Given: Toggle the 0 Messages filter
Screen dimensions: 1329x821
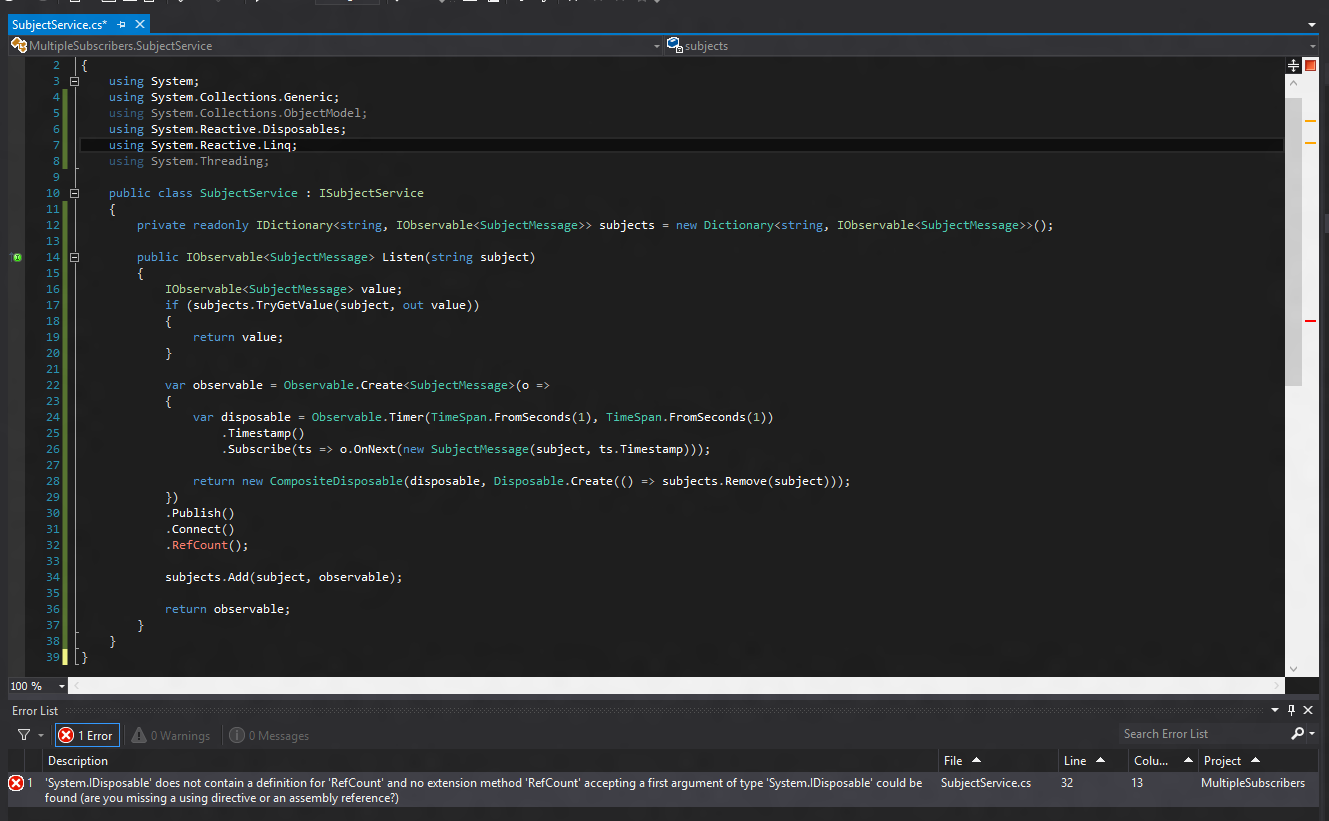Looking at the screenshot, I should 269,735.
